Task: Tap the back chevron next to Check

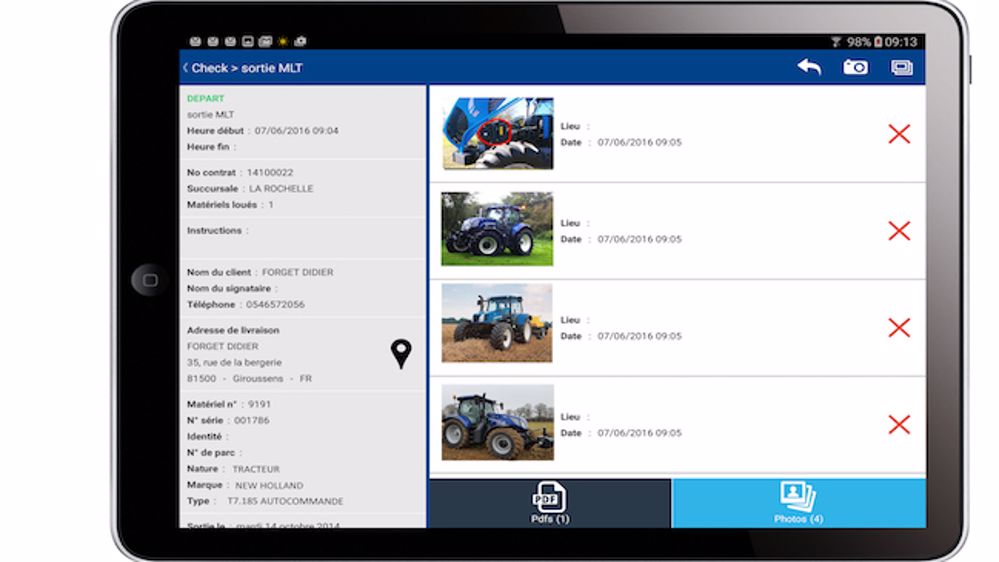Action: [x=185, y=68]
